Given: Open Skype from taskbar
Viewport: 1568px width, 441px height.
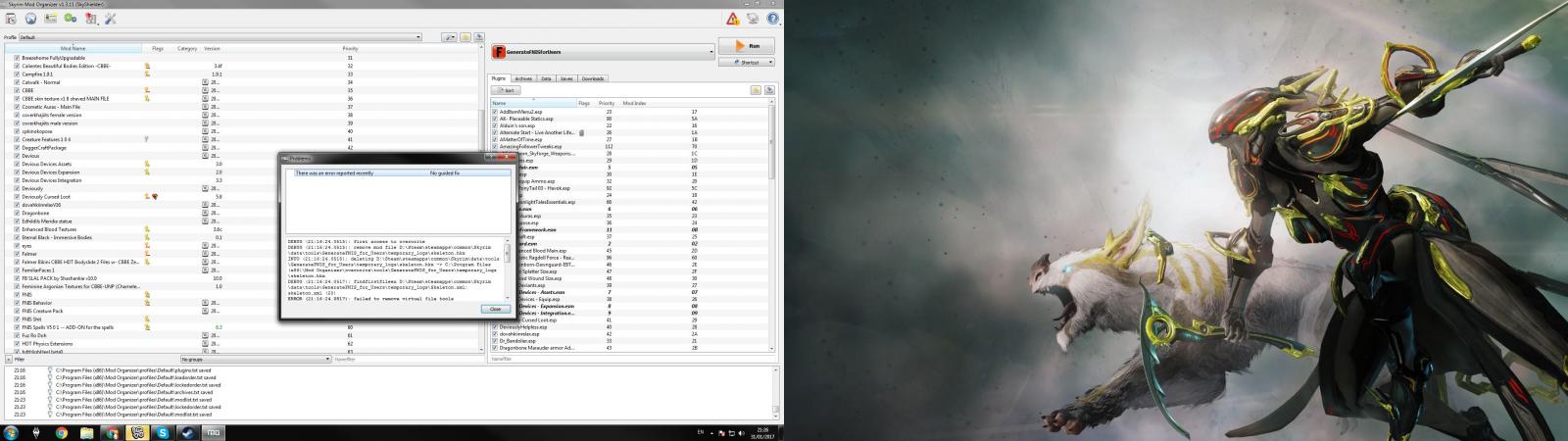Looking at the screenshot, I should 164,431.
